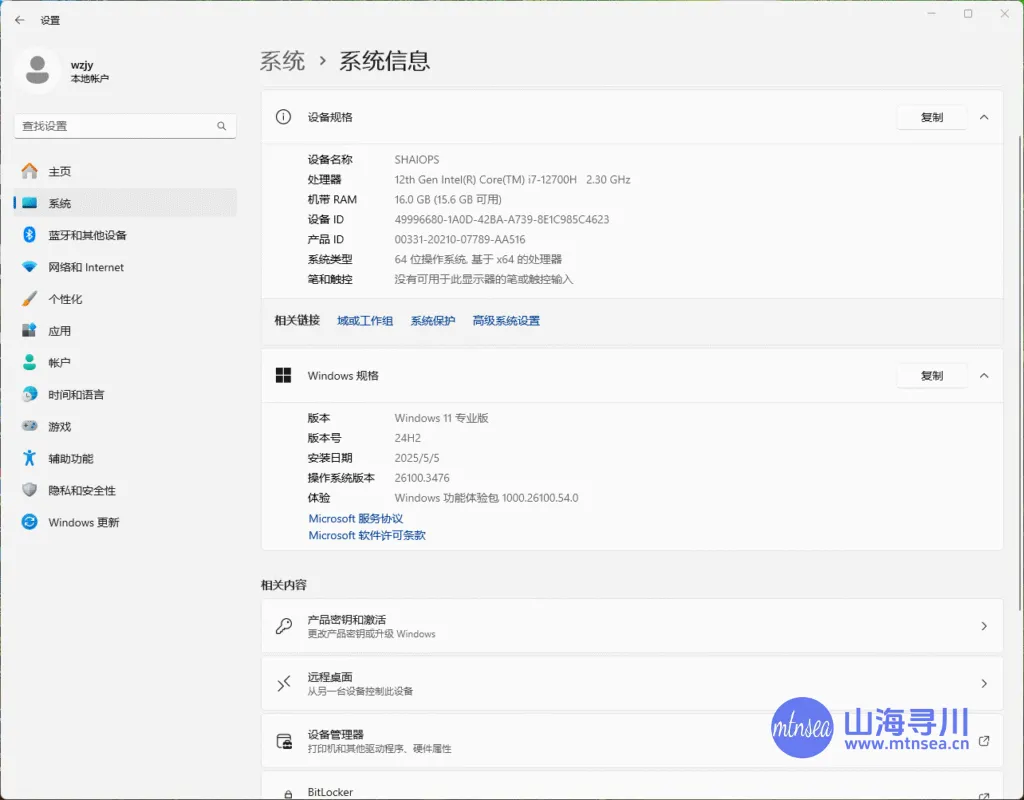
Task: Click the product ID 00331-20210-07789-AA516
Action: (x=460, y=239)
